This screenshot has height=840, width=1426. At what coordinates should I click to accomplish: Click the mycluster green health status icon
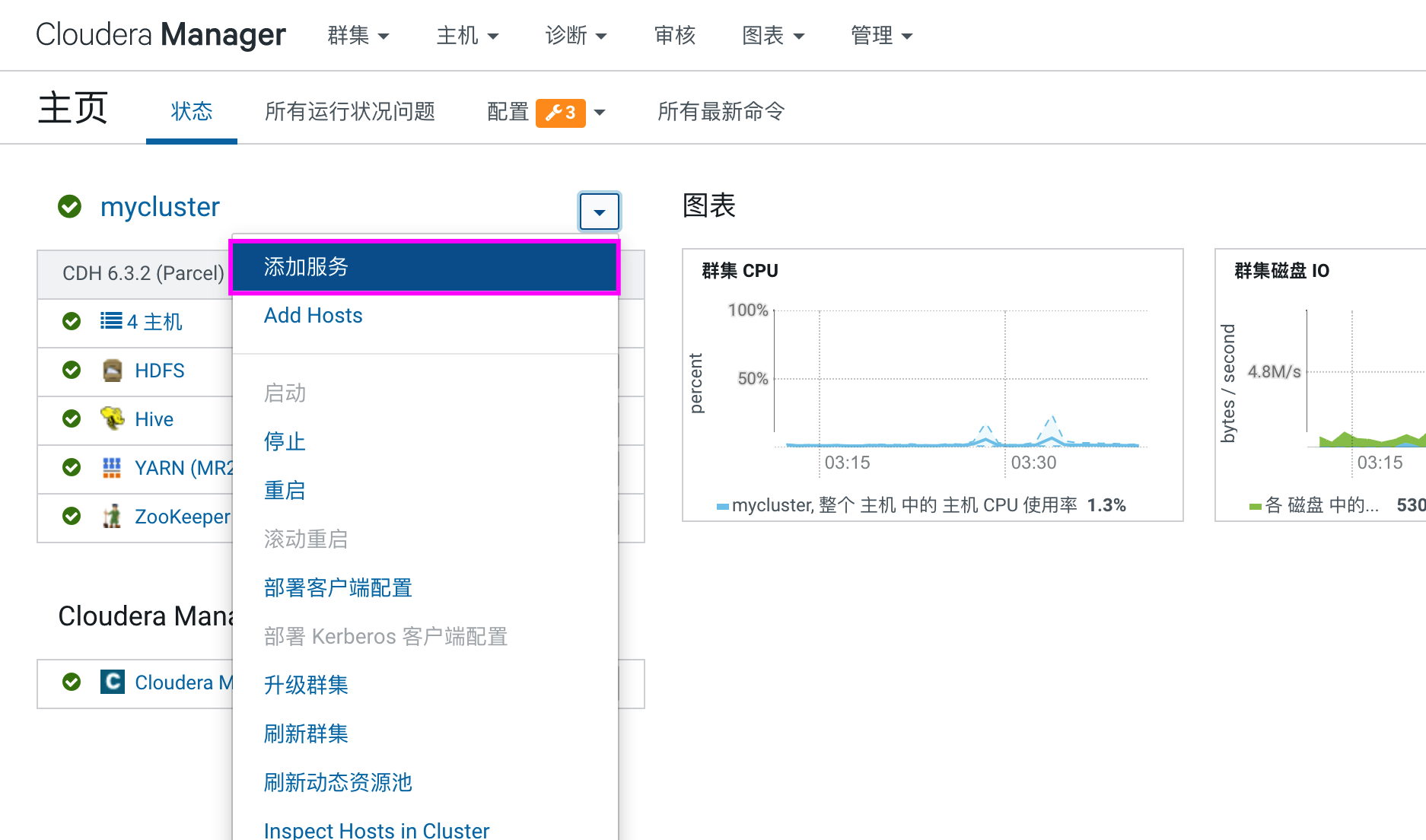pyautogui.click(x=70, y=206)
